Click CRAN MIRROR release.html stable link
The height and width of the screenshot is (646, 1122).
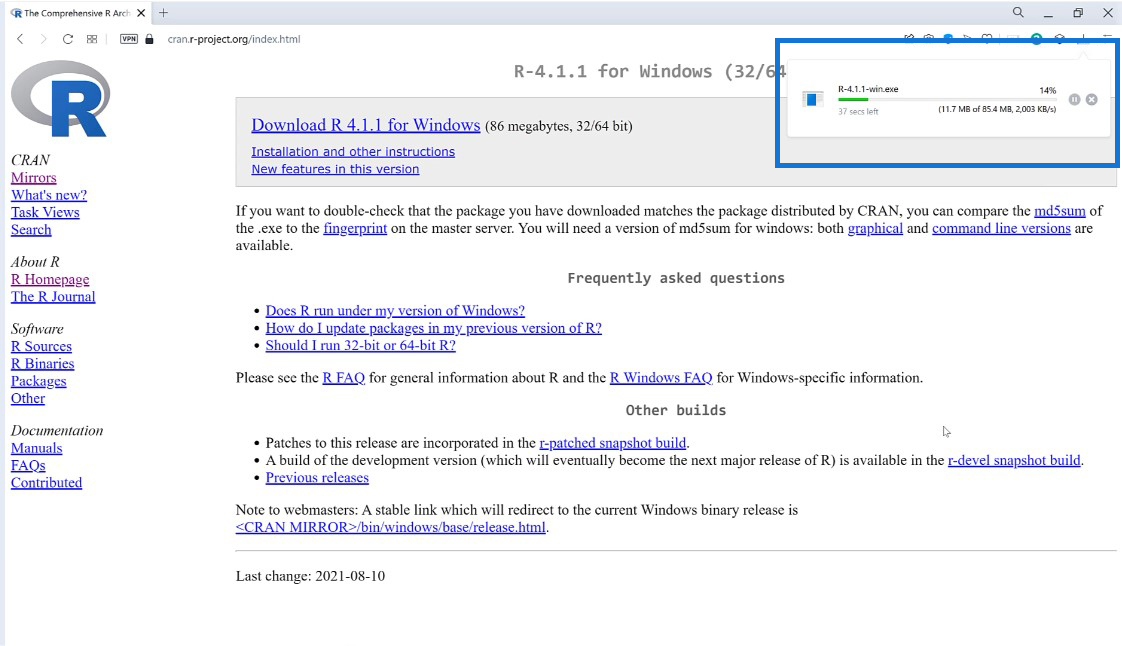[x=391, y=527]
